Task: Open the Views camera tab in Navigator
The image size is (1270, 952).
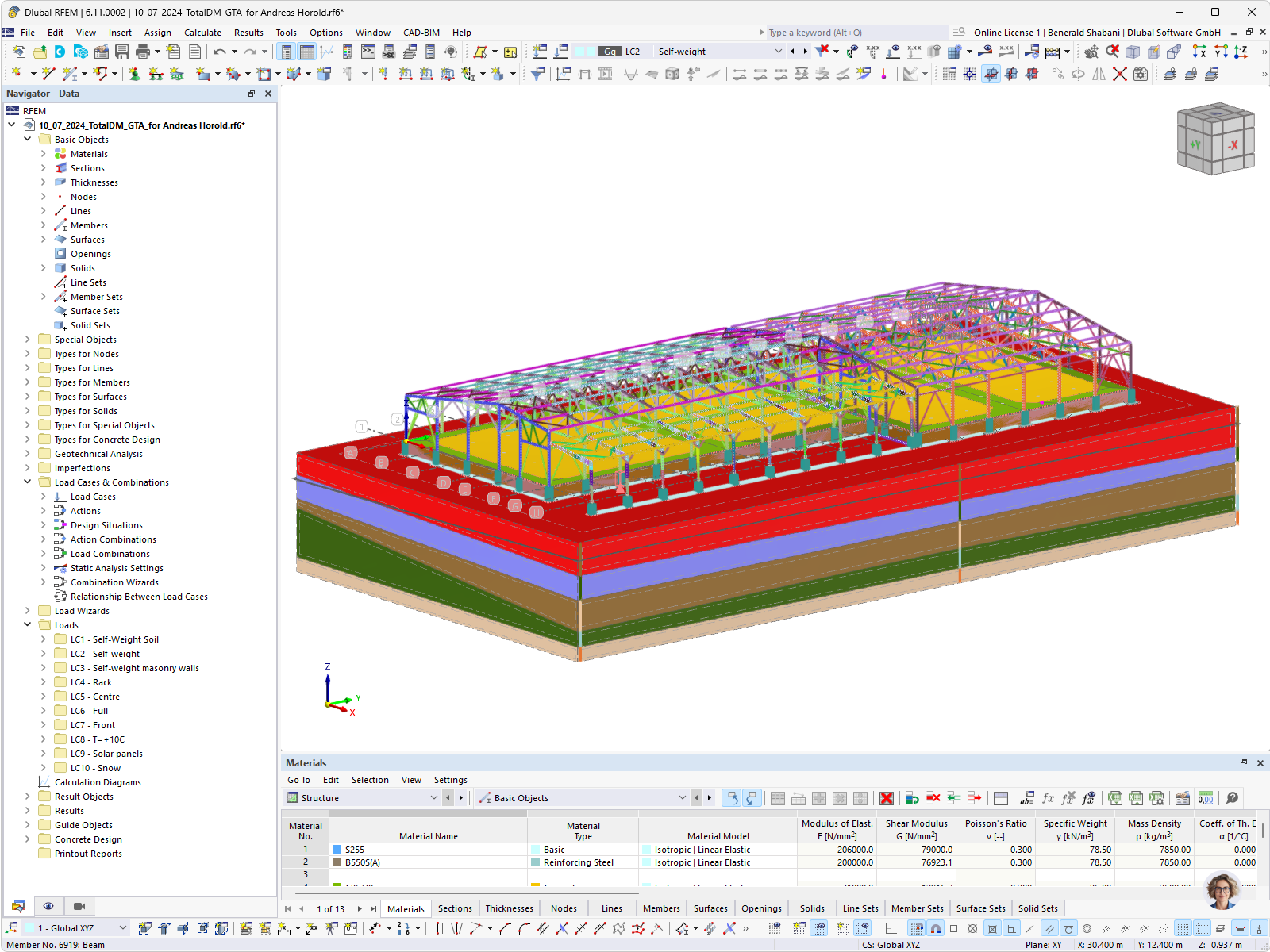Action: [79, 906]
